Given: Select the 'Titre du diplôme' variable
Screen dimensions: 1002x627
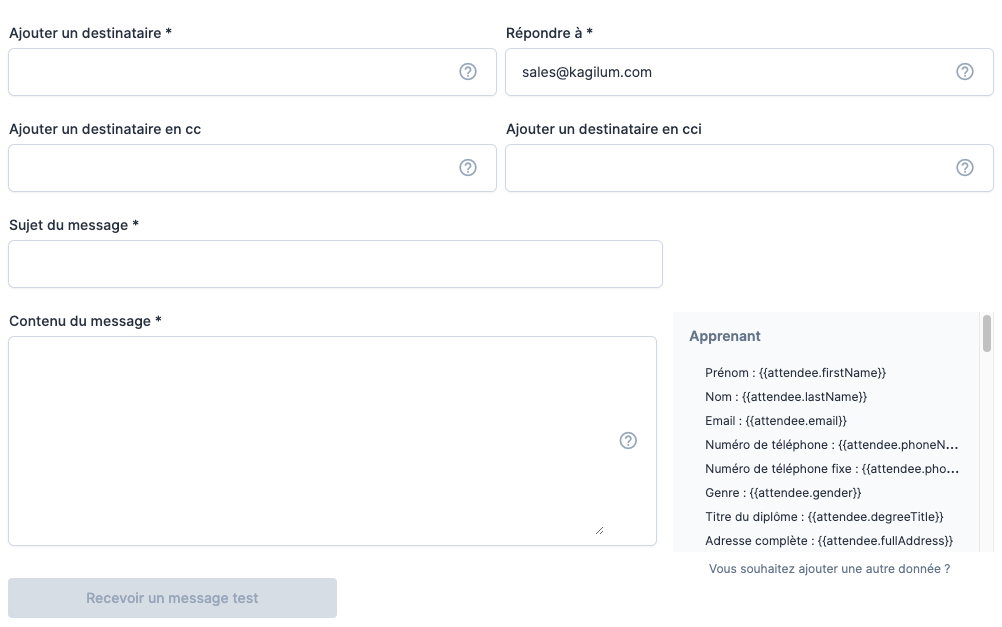Looking at the screenshot, I should click(824, 517).
